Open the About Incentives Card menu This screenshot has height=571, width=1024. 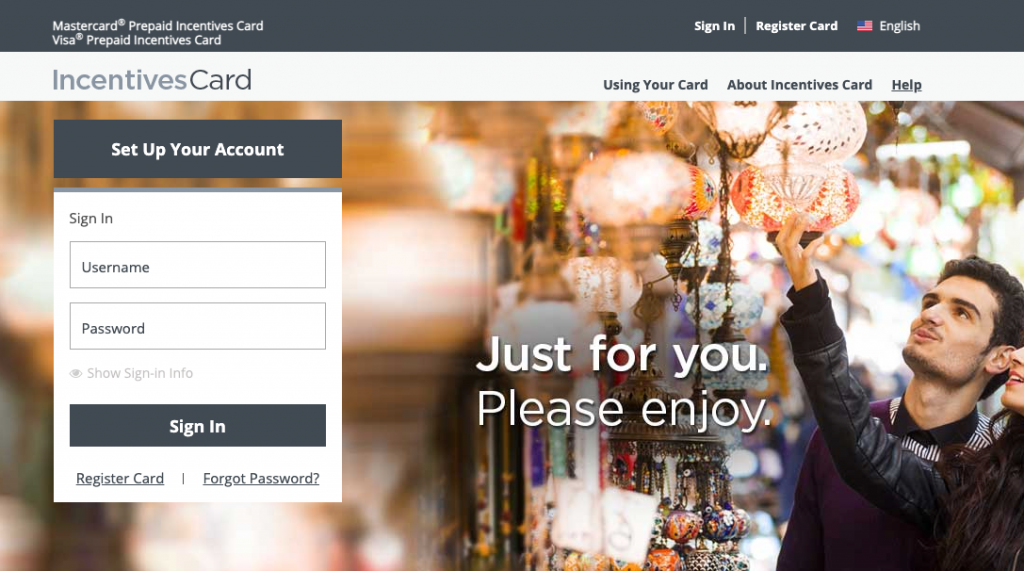[x=799, y=85]
